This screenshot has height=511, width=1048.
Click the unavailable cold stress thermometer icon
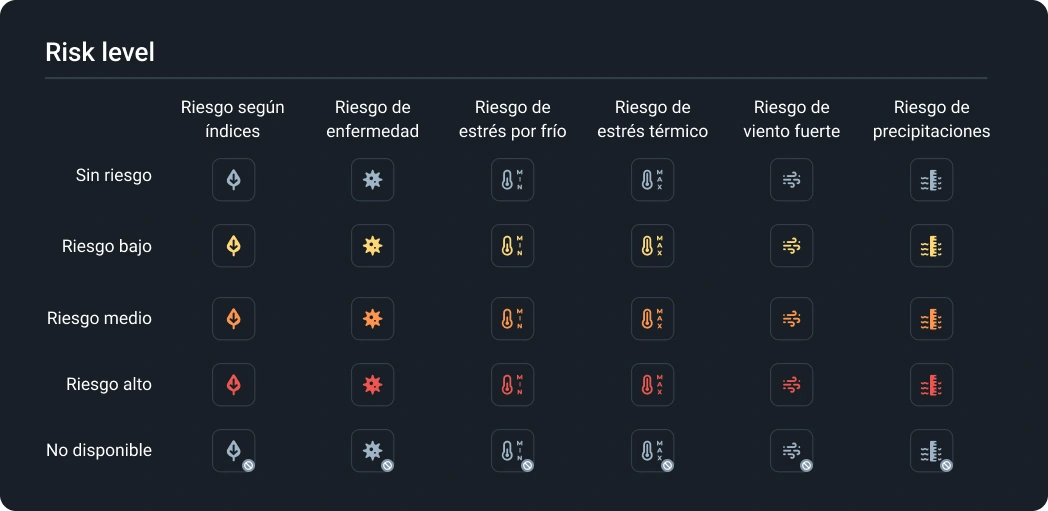pyautogui.click(x=512, y=451)
